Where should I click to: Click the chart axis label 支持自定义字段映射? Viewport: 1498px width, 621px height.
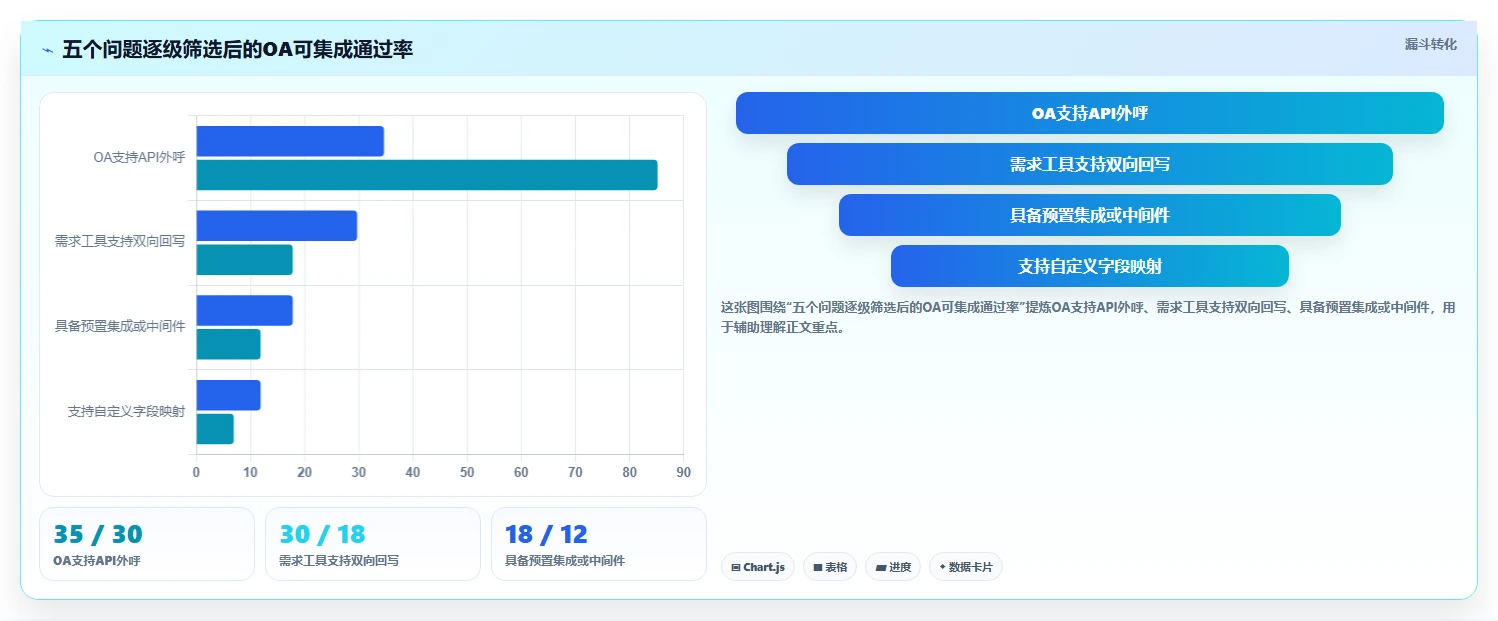point(126,411)
